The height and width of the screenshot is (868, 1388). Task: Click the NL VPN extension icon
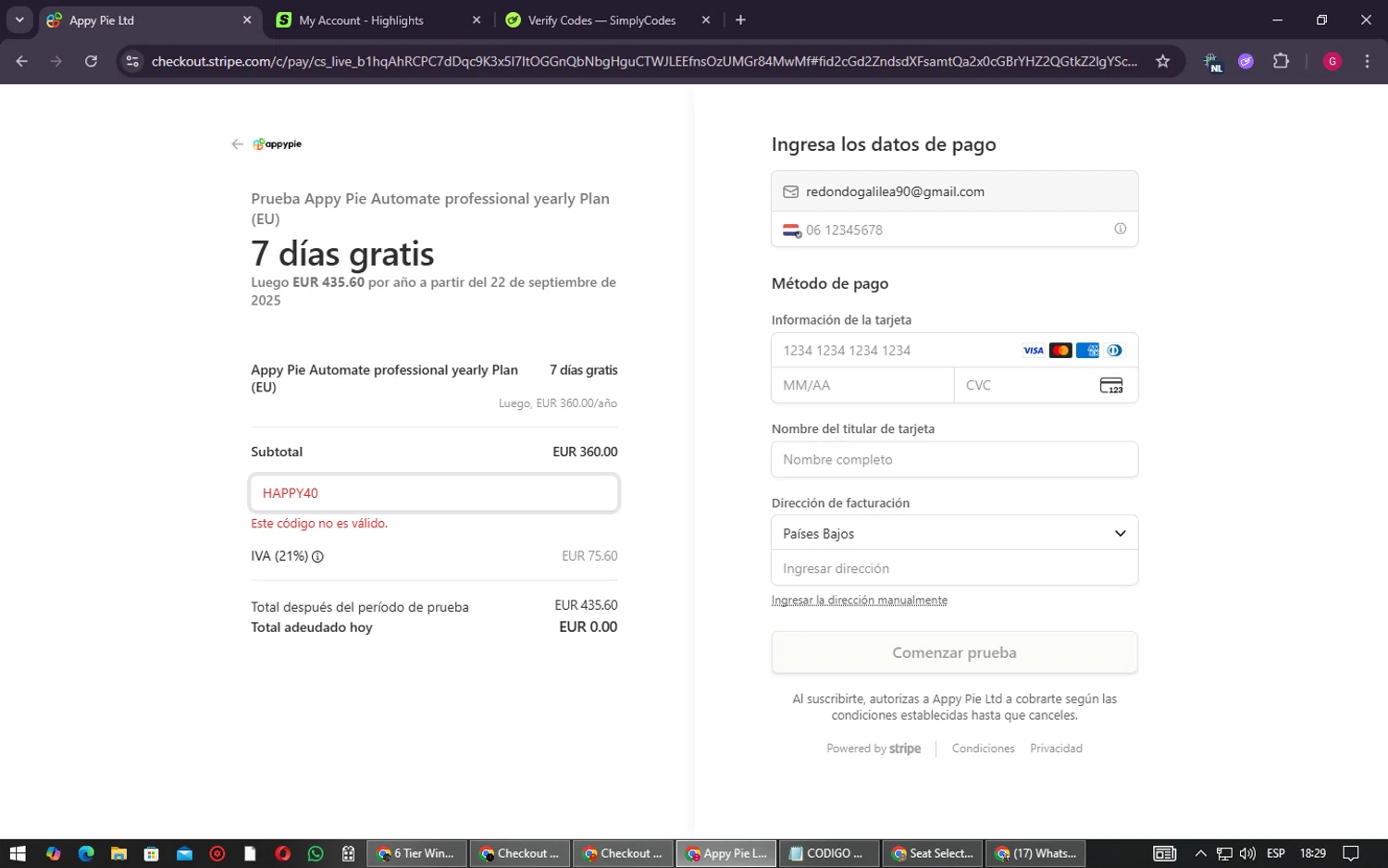pos(1212,62)
